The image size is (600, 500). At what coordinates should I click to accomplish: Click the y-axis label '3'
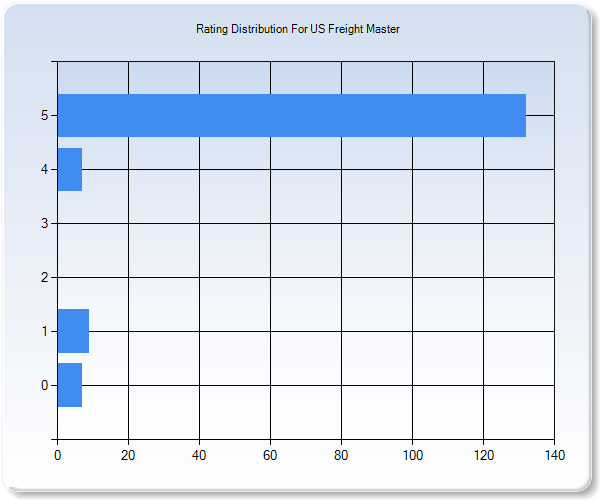coord(44,223)
